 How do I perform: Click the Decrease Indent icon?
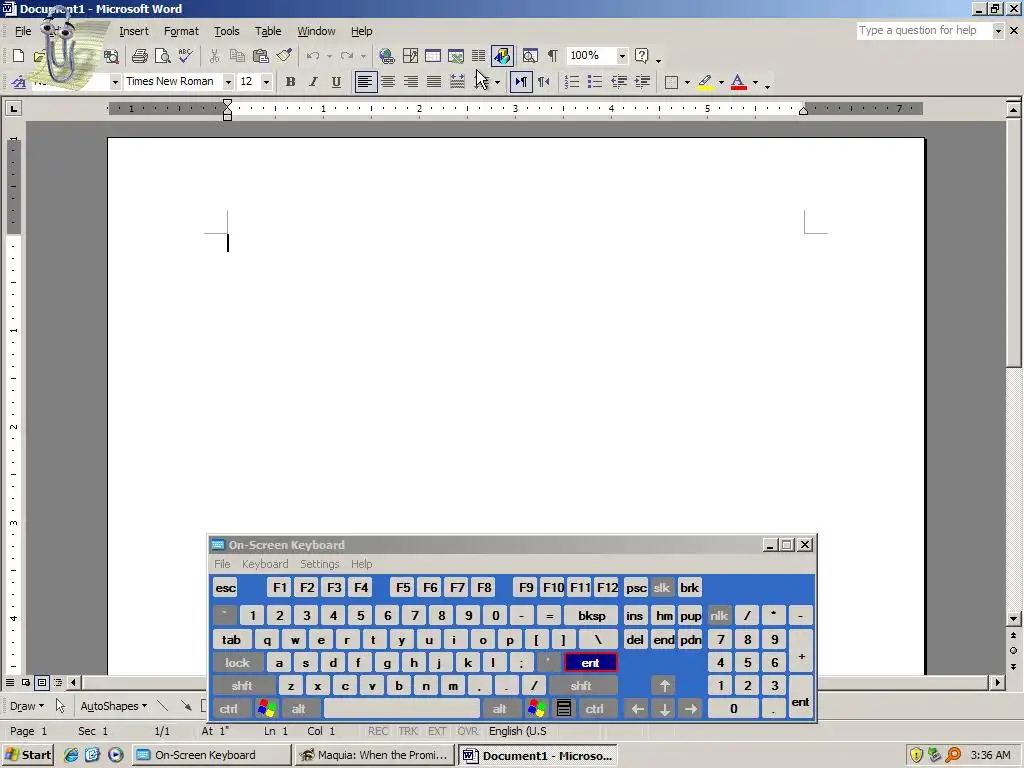click(x=618, y=82)
